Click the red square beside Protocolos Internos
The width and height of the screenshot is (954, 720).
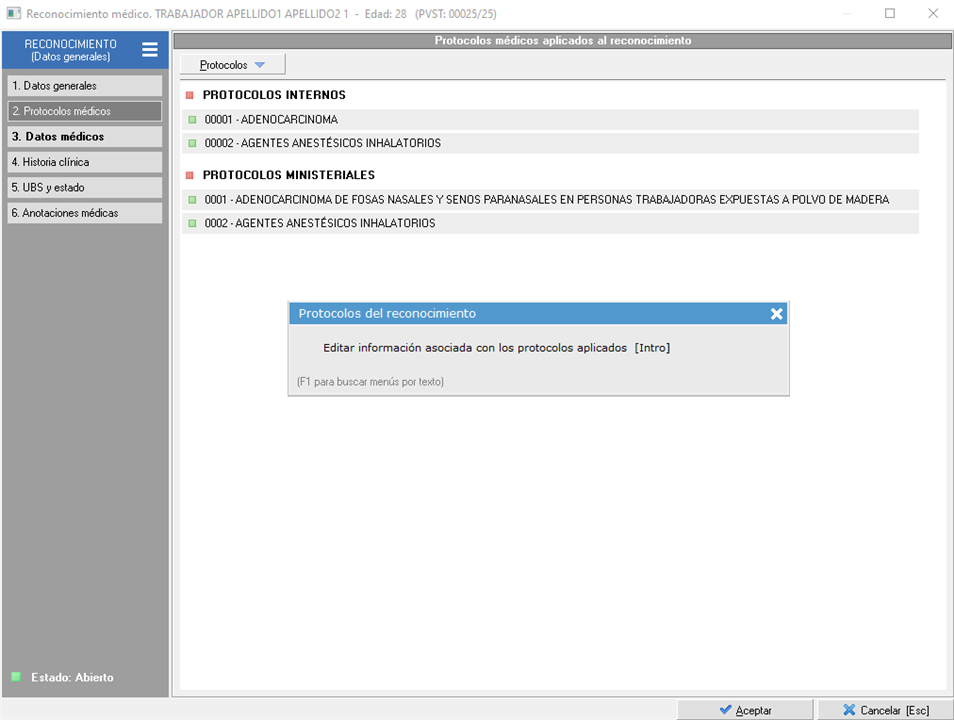tap(189, 95)
